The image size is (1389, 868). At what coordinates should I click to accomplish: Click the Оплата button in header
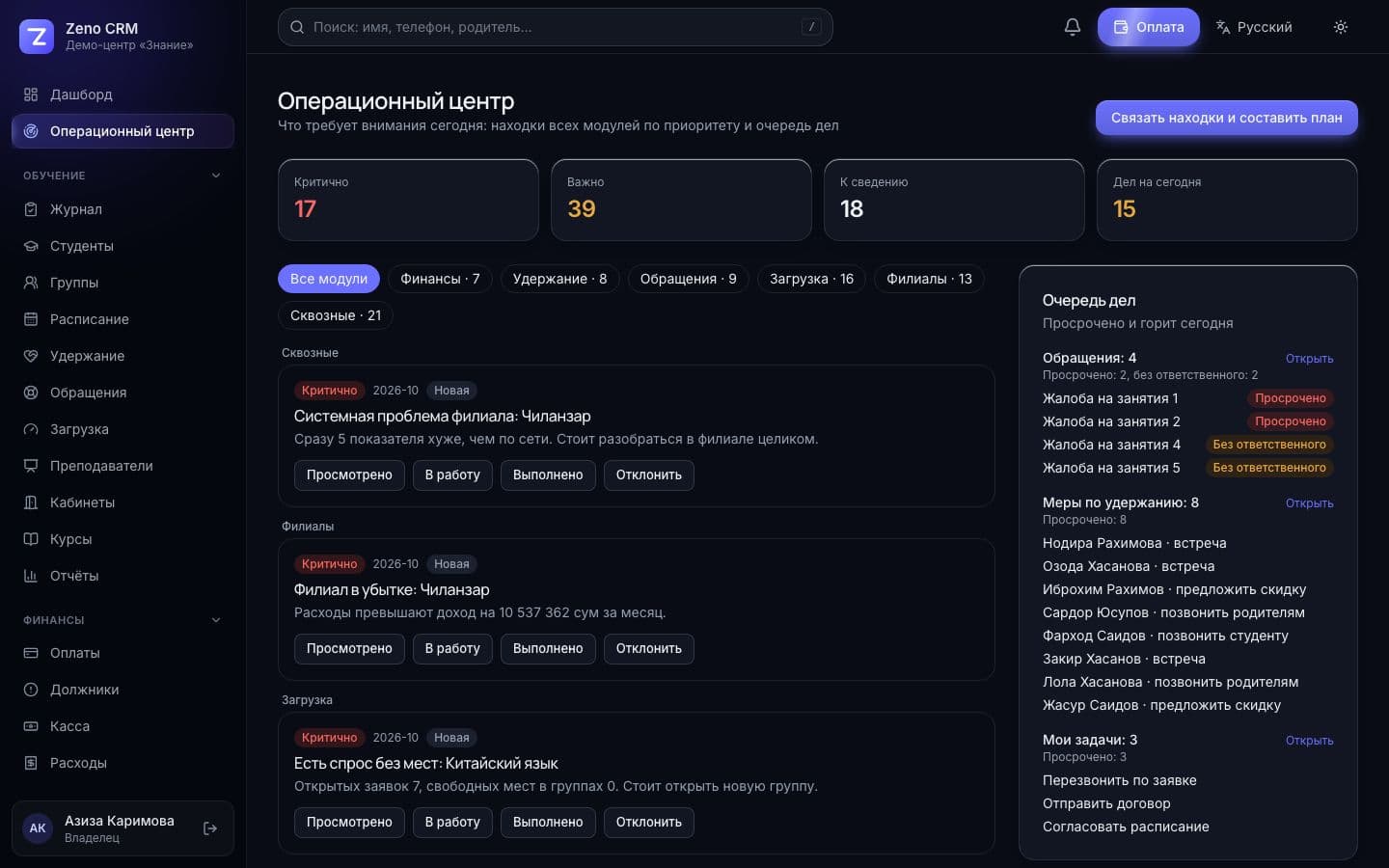[x=1148, y=27]
